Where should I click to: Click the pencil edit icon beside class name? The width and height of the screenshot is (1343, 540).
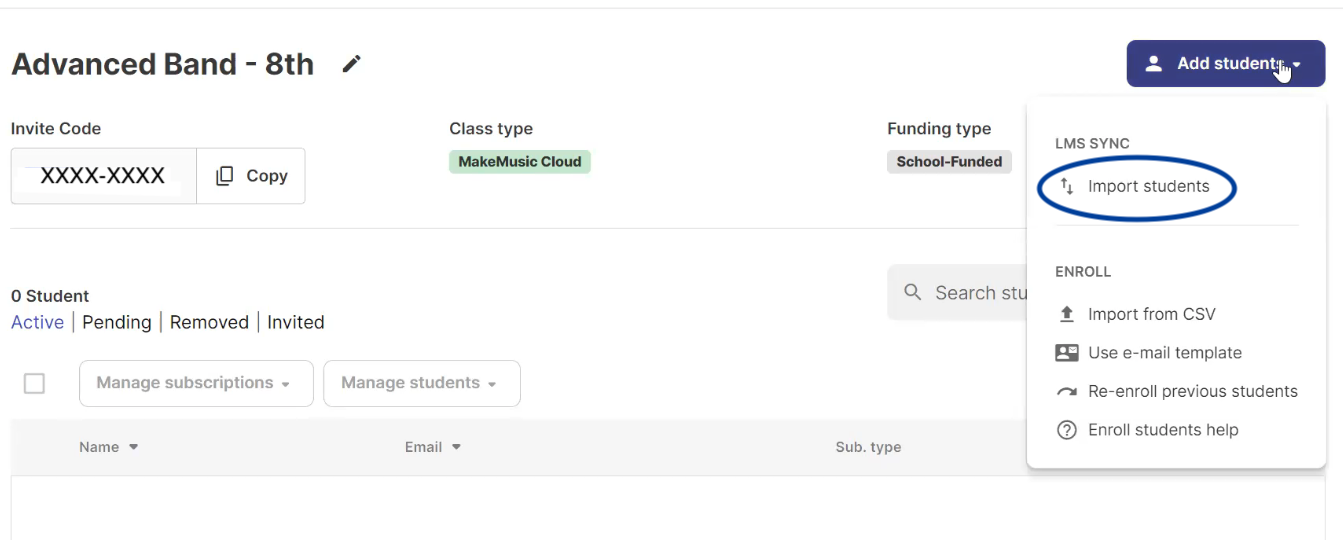(x=351, y=64)
